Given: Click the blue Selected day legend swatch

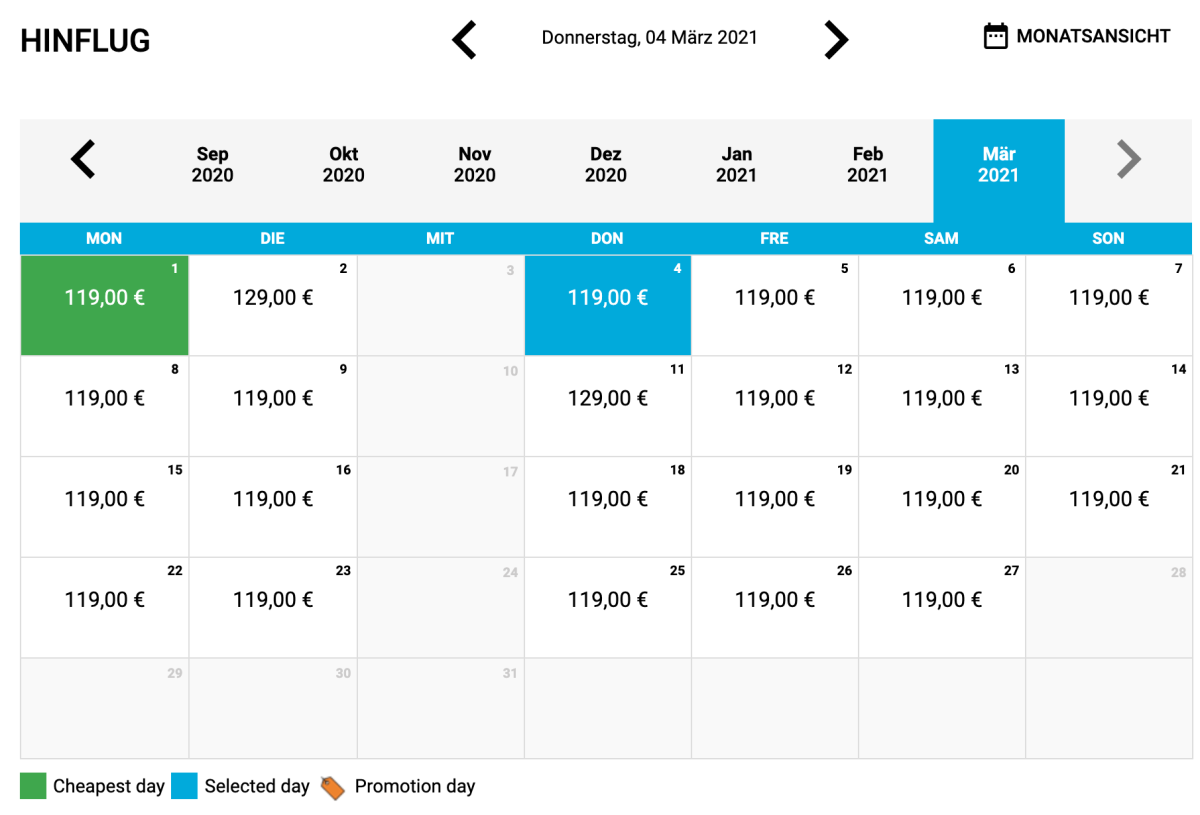Looking at the screenshot, I should [x=184, y=786].
